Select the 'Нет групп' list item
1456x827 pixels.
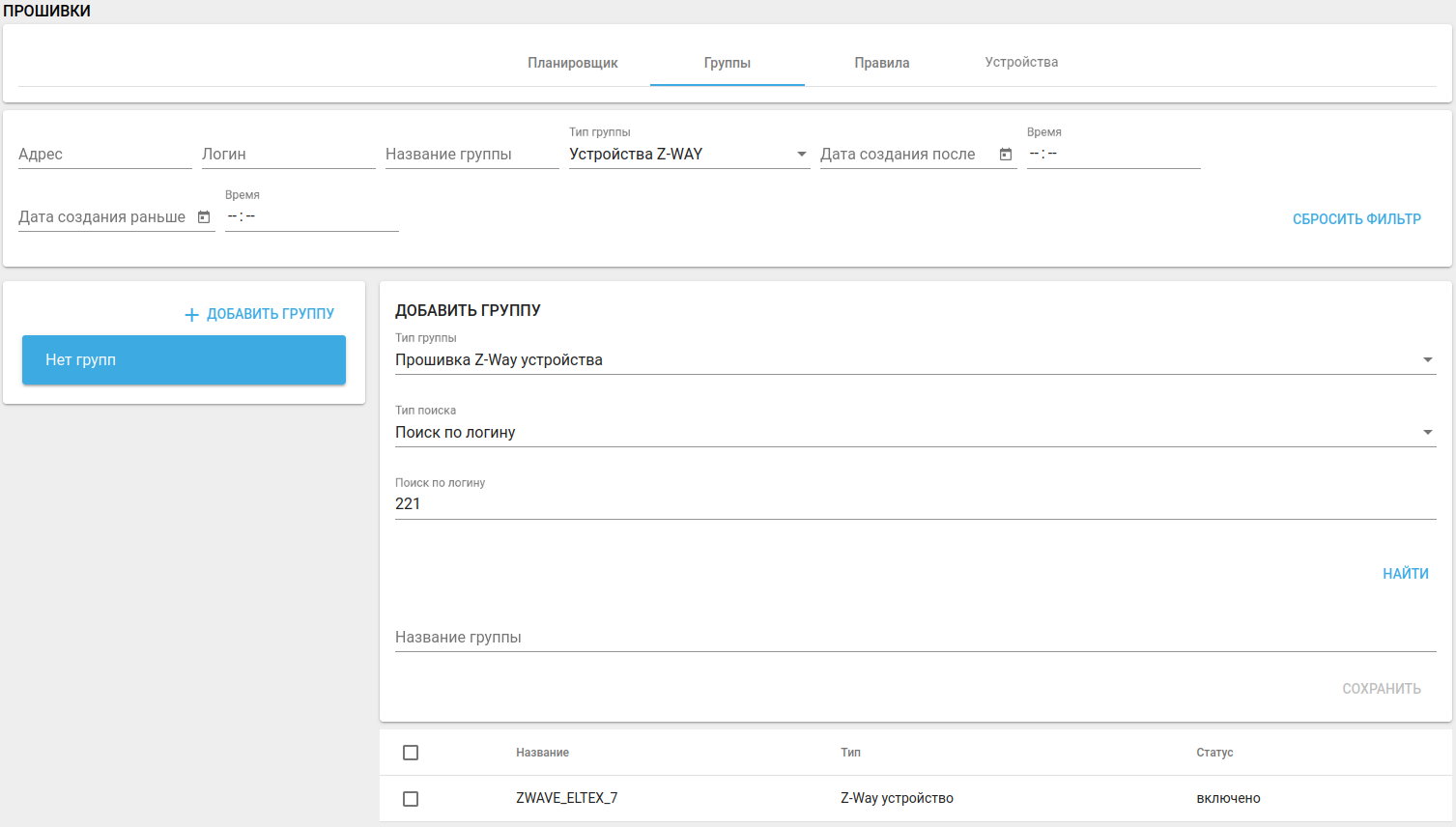[x=184, y=360]
